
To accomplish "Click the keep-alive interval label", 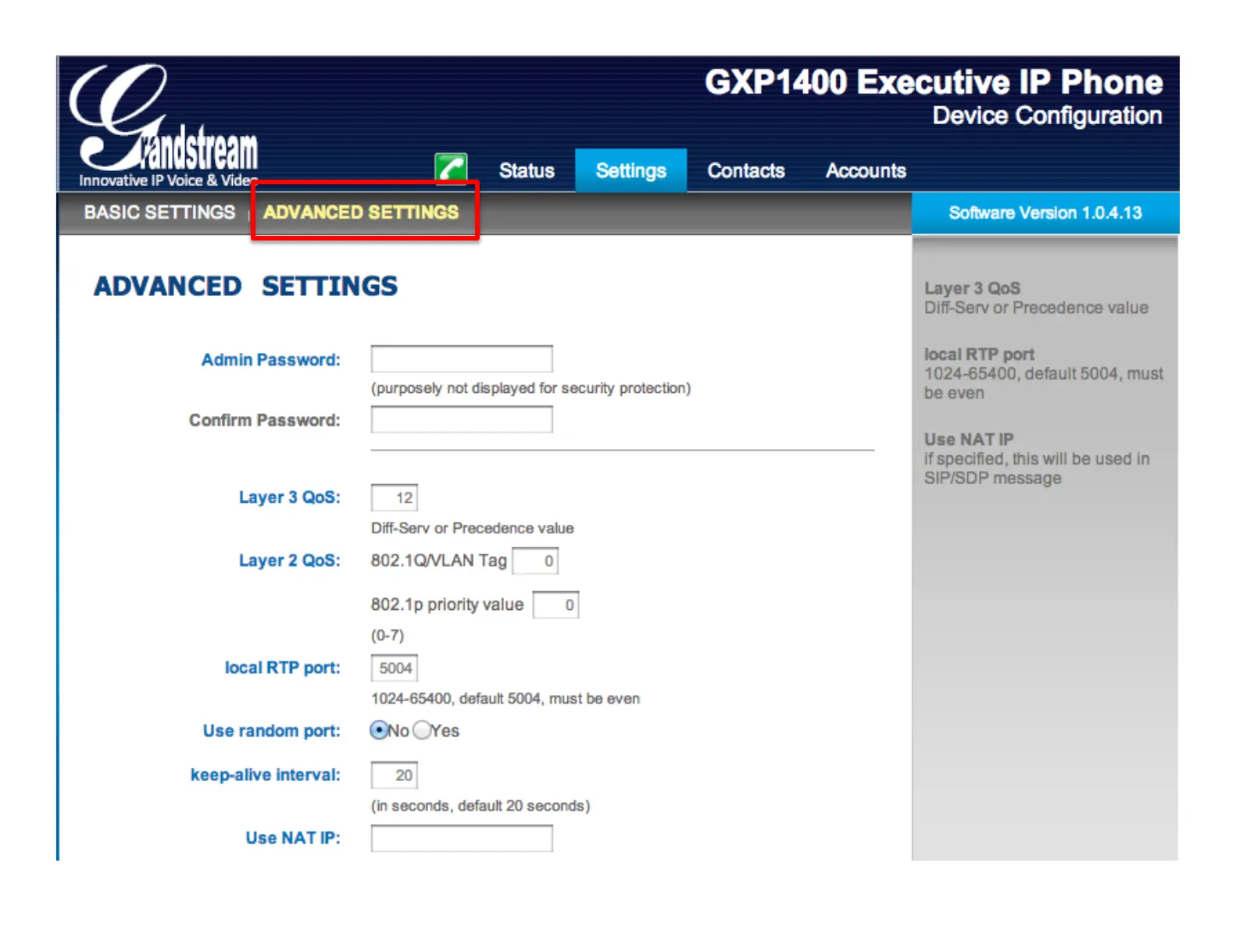I will tap(266, 775).
